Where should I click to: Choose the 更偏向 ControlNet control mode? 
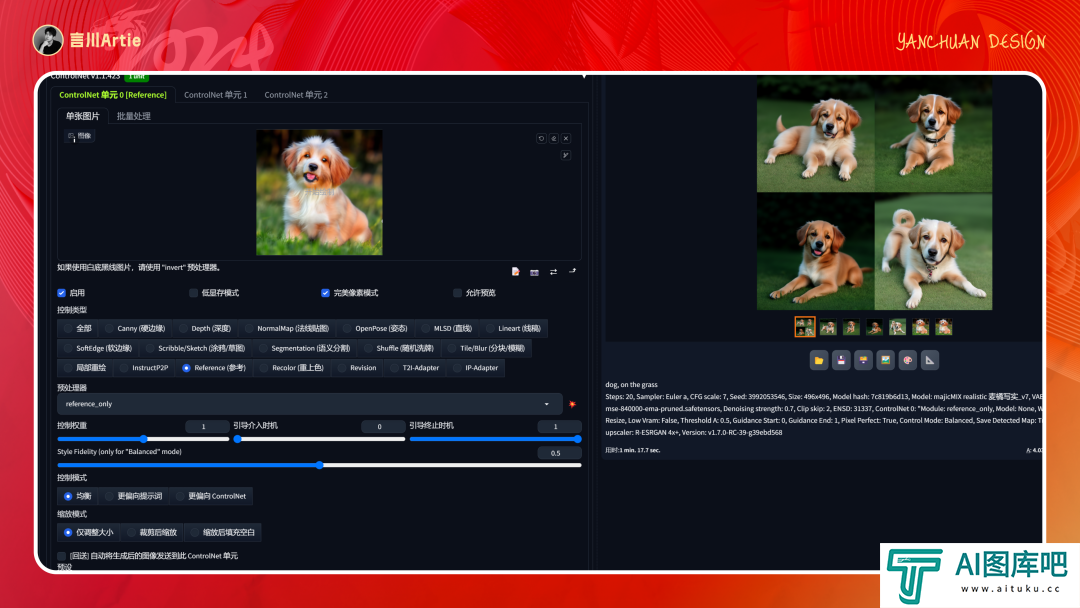click(x=211, y=496)
